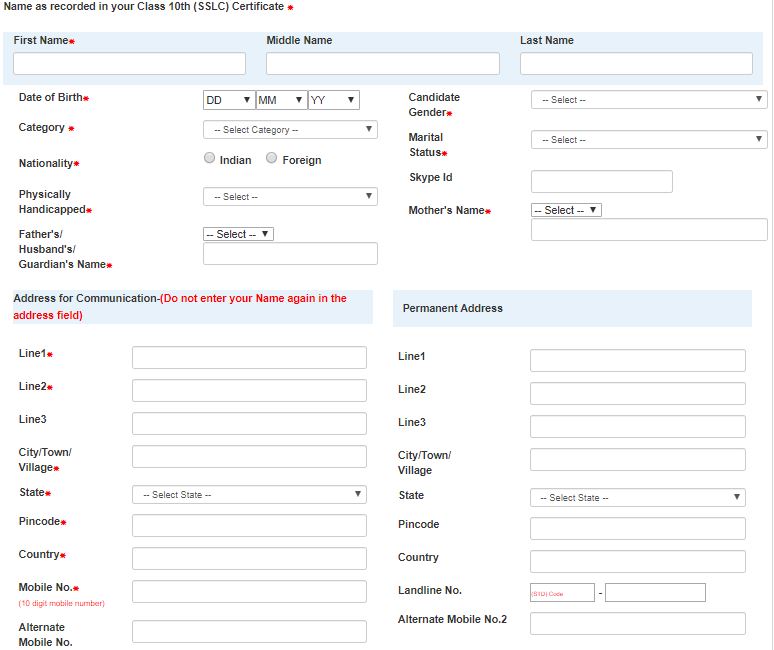774x650 pixels.
Task: Expand the Select Category dropdown
Action: pyautogui.click(x=290, y=130)
